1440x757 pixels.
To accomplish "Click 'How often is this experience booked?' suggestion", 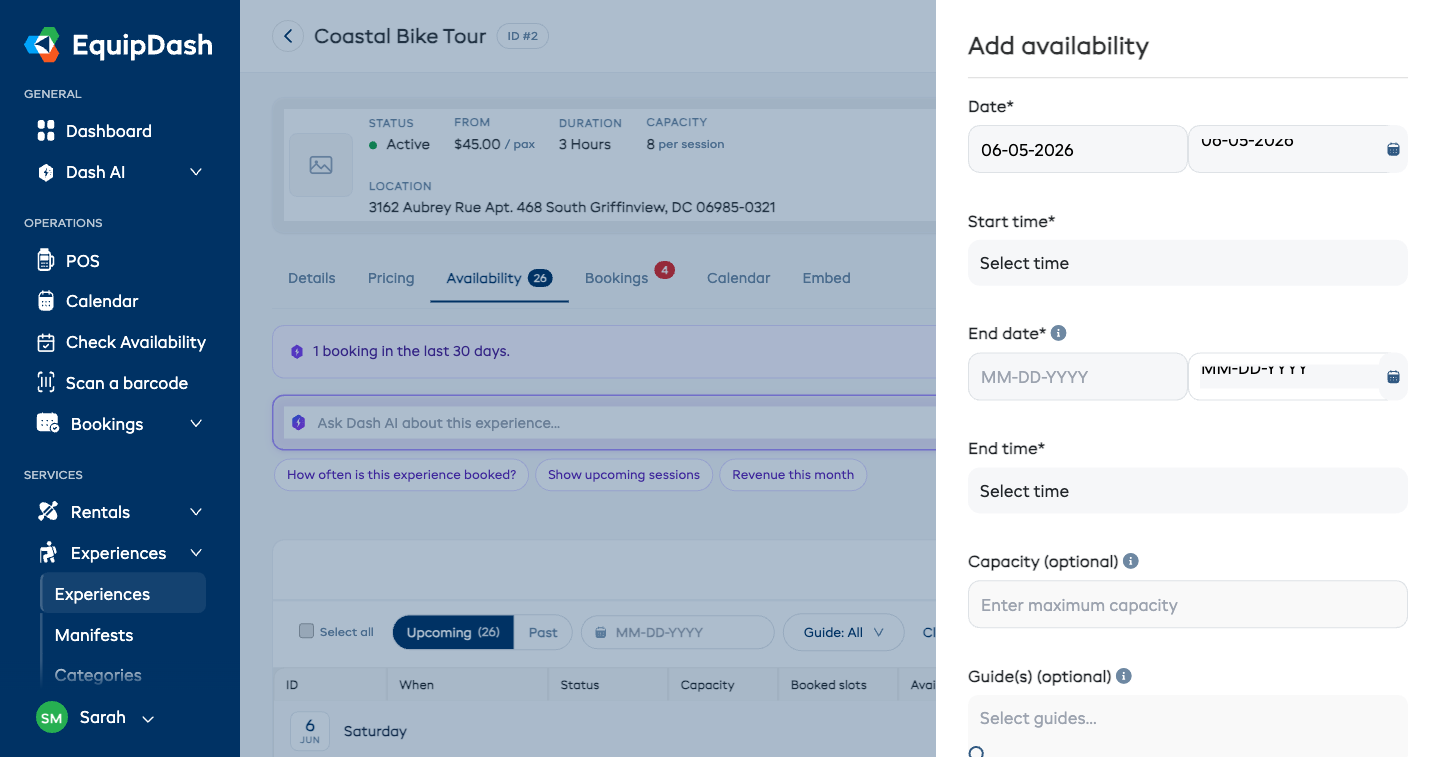I will [401, 475].
